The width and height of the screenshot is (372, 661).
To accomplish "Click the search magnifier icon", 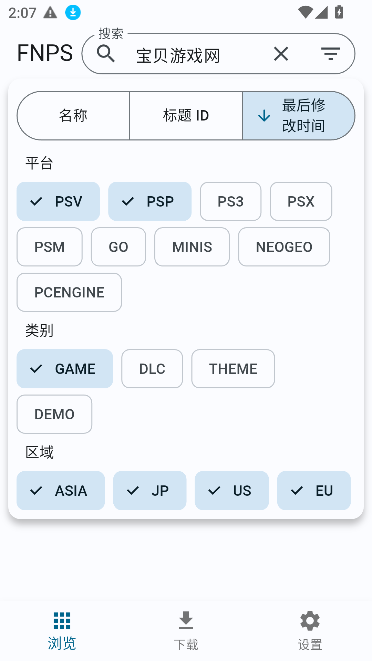I will pos(105,54).
